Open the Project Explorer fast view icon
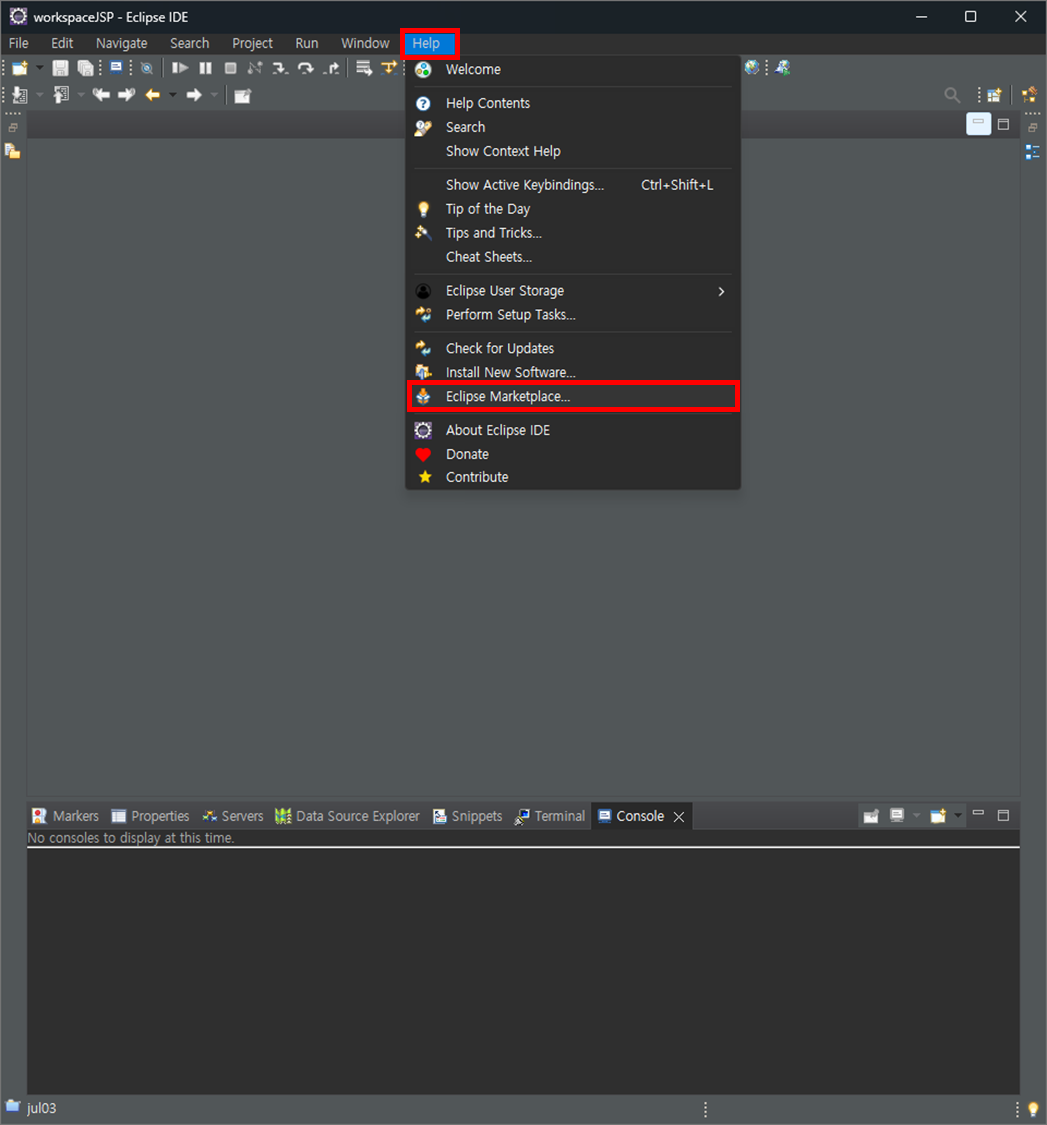 coord(12,151)
